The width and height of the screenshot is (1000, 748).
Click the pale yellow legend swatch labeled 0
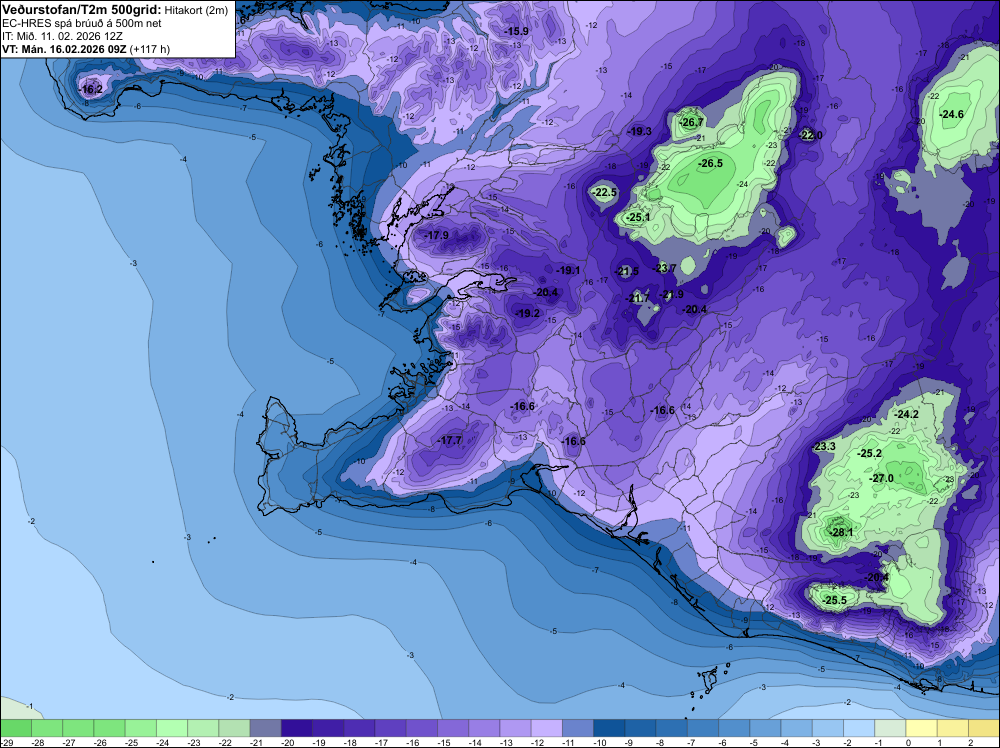coord(922,728)
